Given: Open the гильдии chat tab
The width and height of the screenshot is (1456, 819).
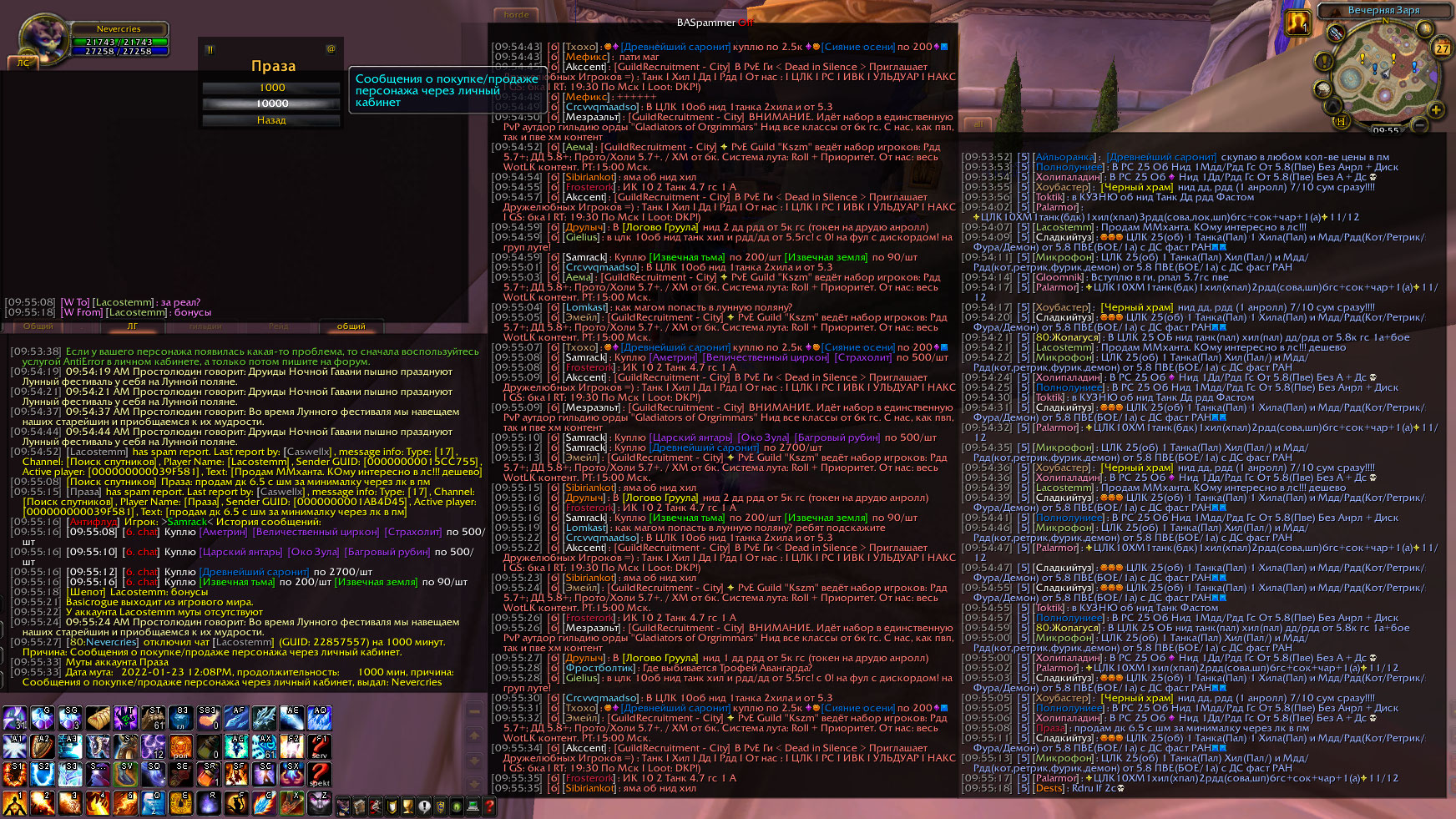Looking at the screenshot, I should [205, 326].
